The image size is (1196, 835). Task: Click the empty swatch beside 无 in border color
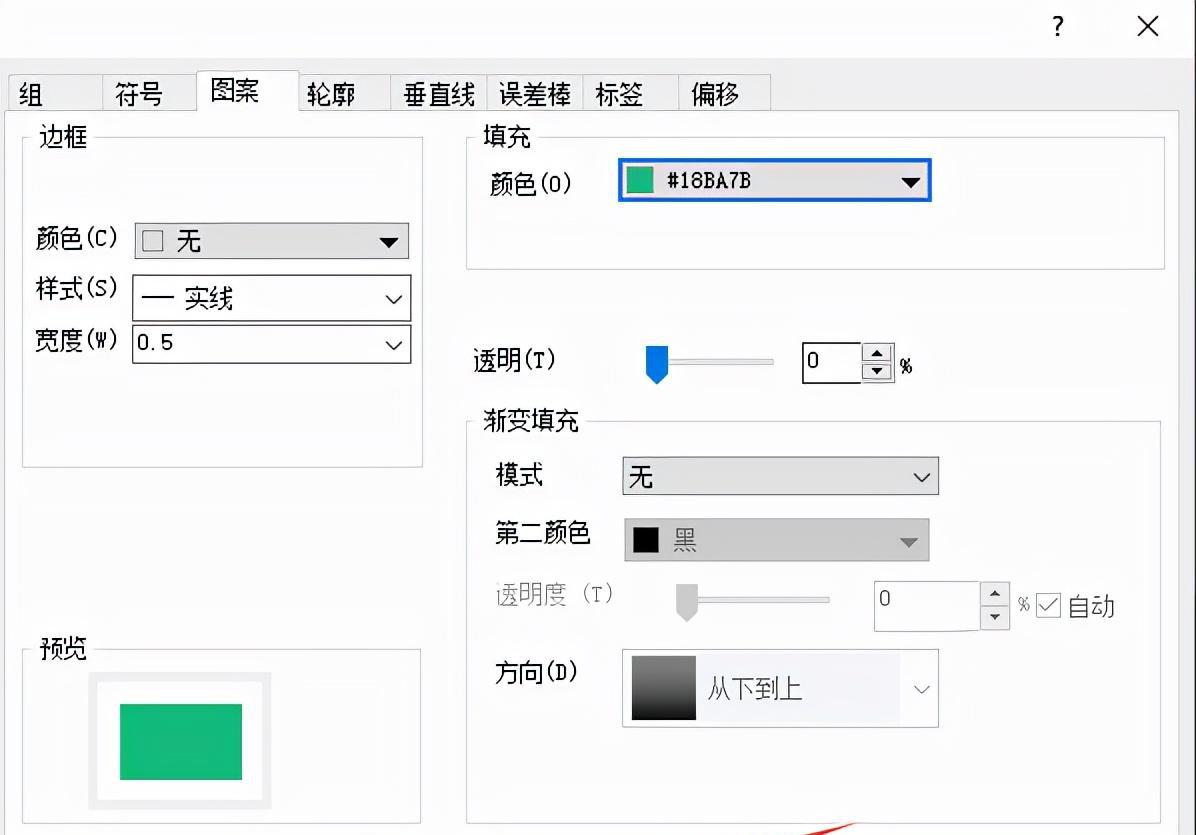(x=153, y=241)
